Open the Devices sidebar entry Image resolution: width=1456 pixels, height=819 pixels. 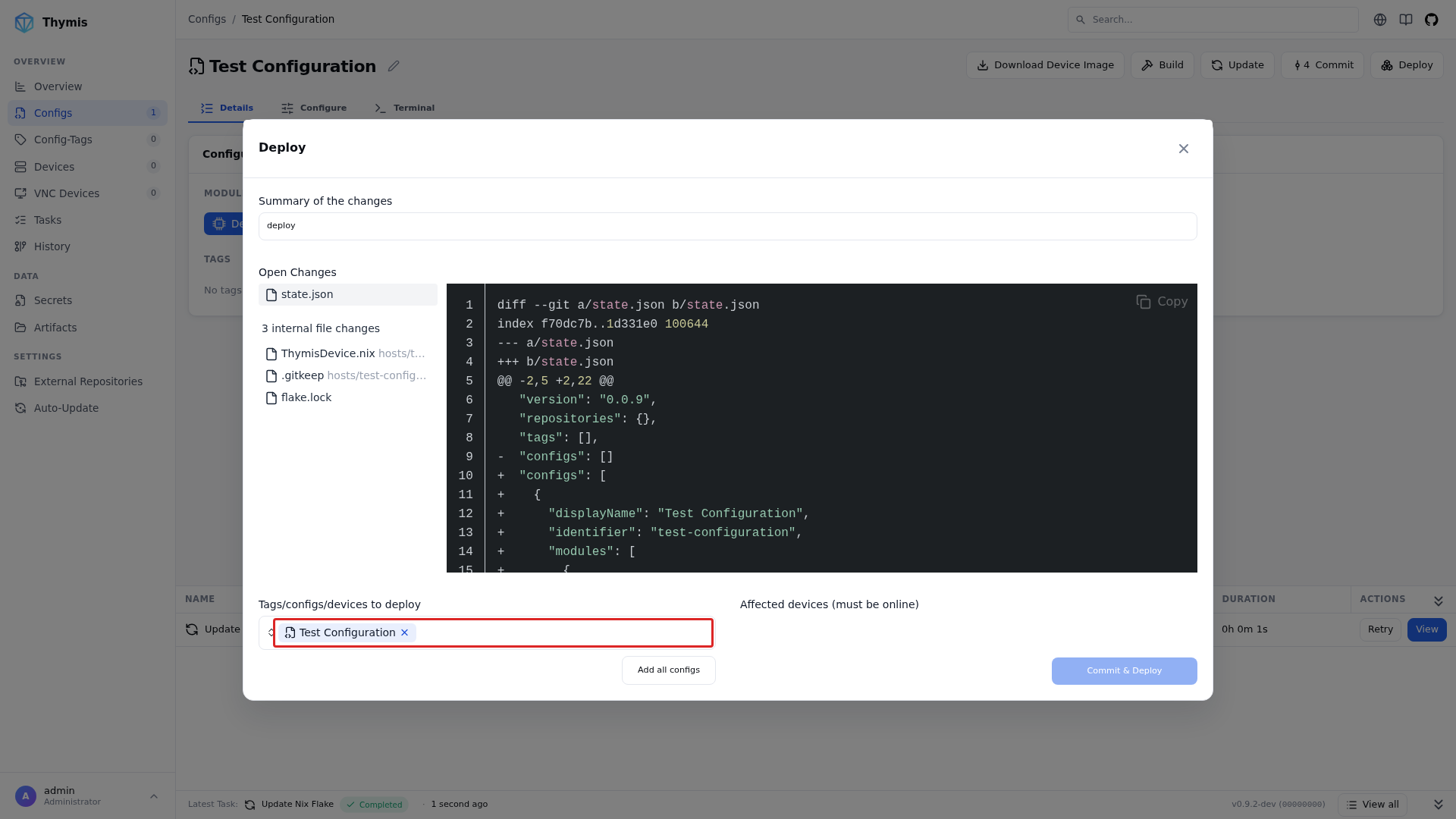(87, 167)
